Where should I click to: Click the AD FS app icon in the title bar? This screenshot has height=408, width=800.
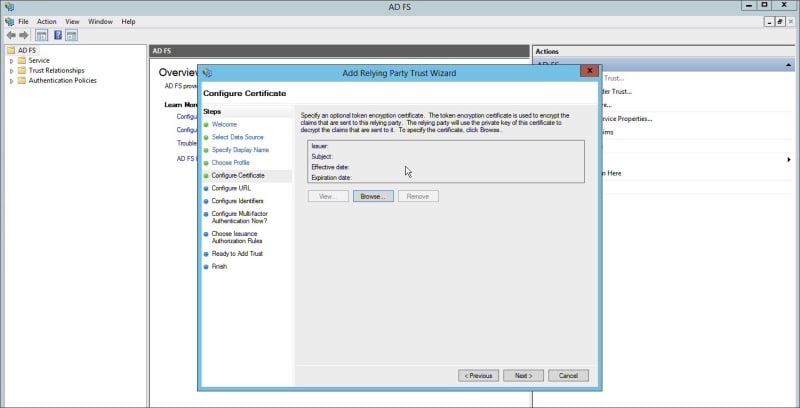pos(9,7)
